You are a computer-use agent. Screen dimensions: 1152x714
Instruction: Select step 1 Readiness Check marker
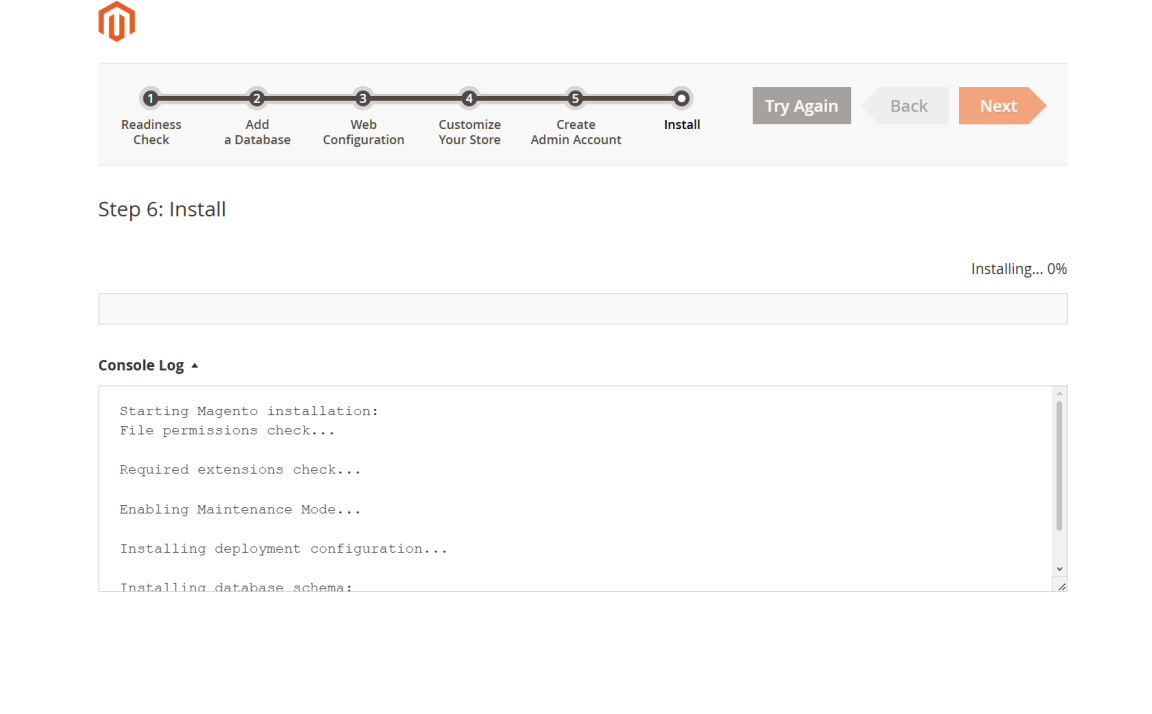point(151,98)
